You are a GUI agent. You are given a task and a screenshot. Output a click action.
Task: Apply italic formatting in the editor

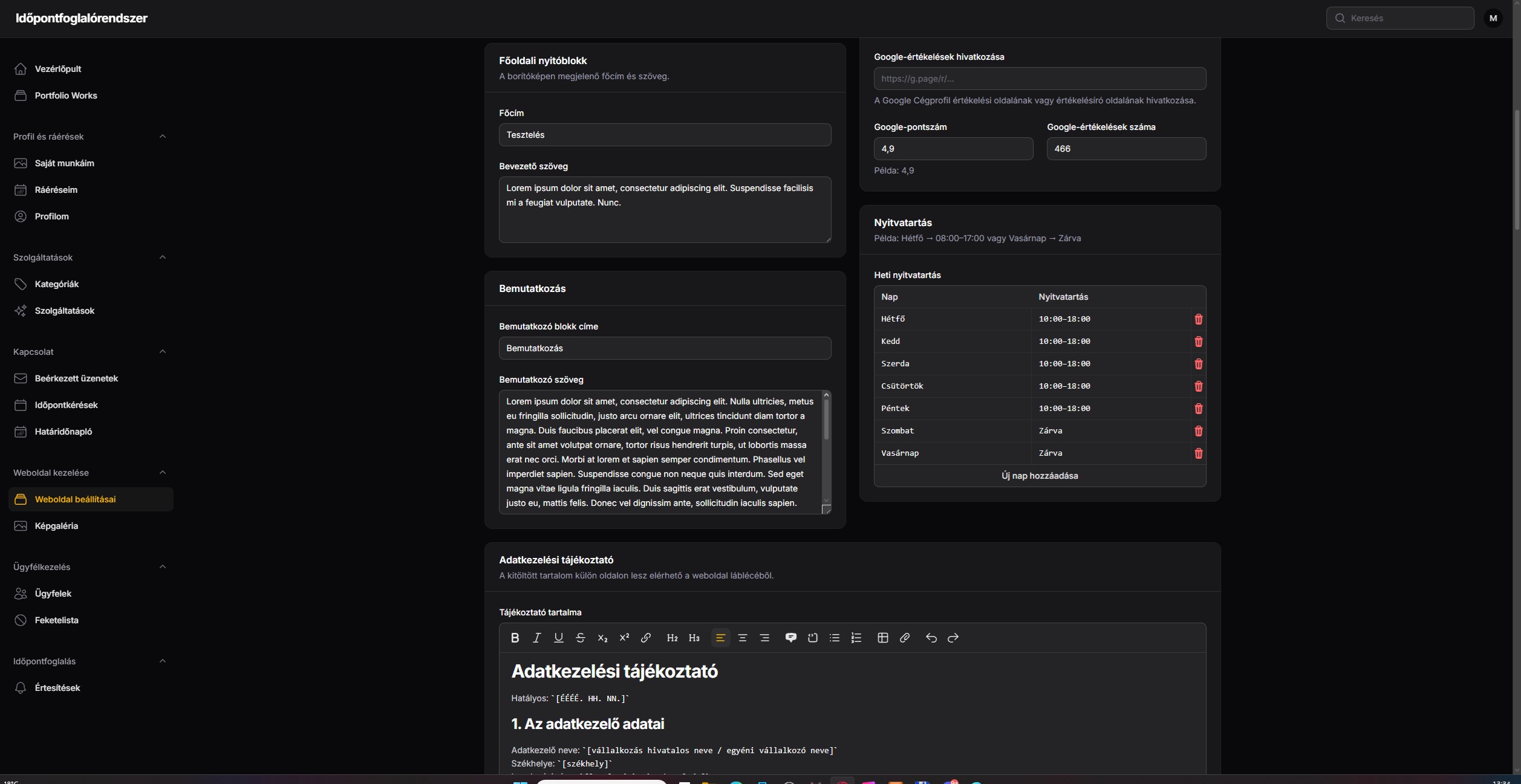click(x=536, y=638)
